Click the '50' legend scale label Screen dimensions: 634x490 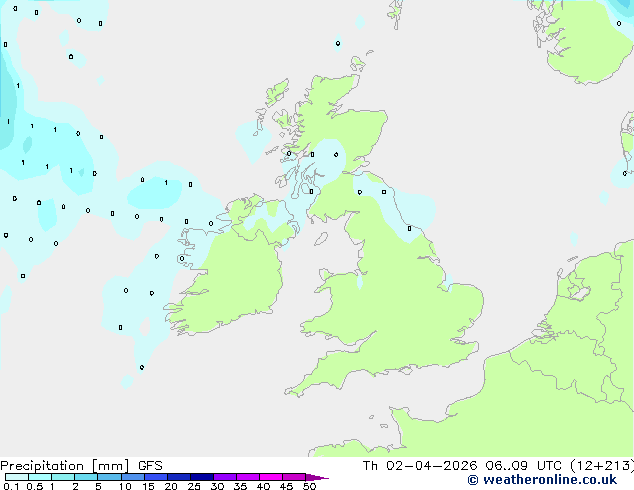[309, 486]
